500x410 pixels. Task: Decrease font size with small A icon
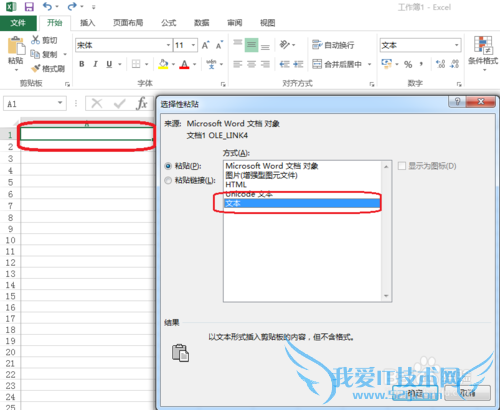pyautogui.click(x=219, y=45)
